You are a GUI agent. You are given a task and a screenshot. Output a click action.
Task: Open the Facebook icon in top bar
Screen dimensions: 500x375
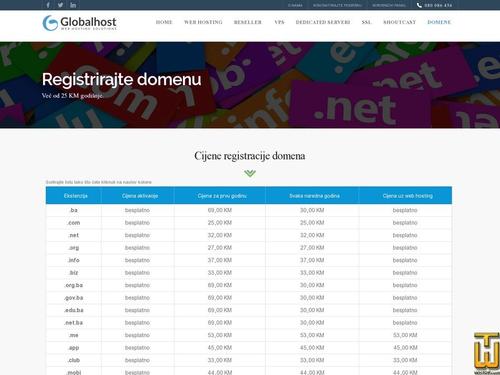tap(48, 5)
